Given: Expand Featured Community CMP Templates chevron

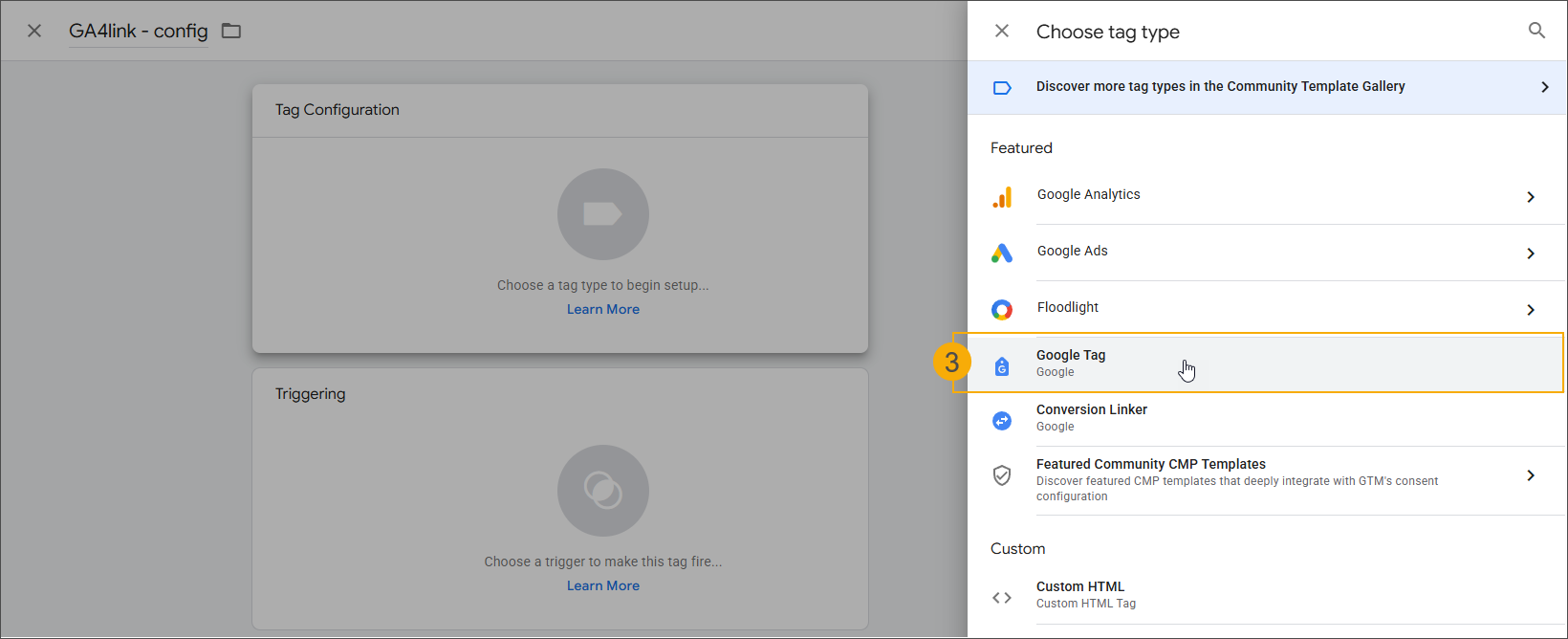Looking at the screenshot, I should pyautogui.click(x=1531, y=475).
